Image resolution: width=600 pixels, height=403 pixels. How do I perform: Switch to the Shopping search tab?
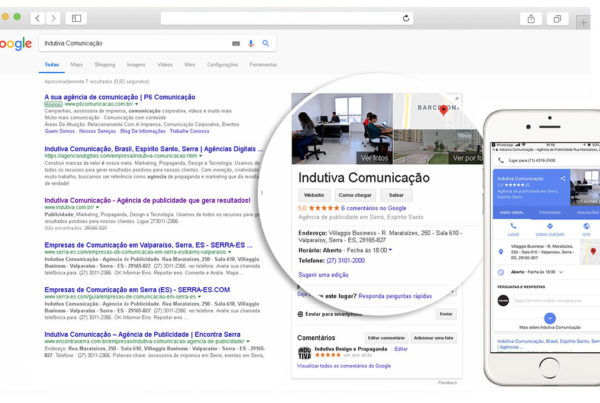(105, 65)
